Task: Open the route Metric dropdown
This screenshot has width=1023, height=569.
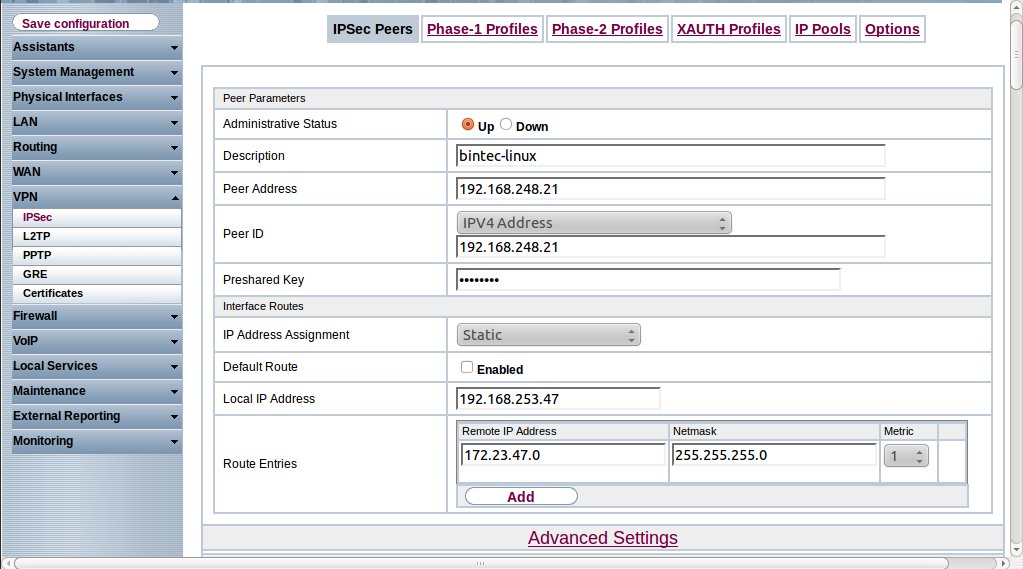Action: [906, 456]
